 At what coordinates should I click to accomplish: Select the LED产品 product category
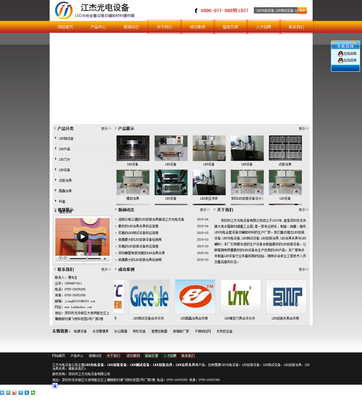click(x=64, y=149)
